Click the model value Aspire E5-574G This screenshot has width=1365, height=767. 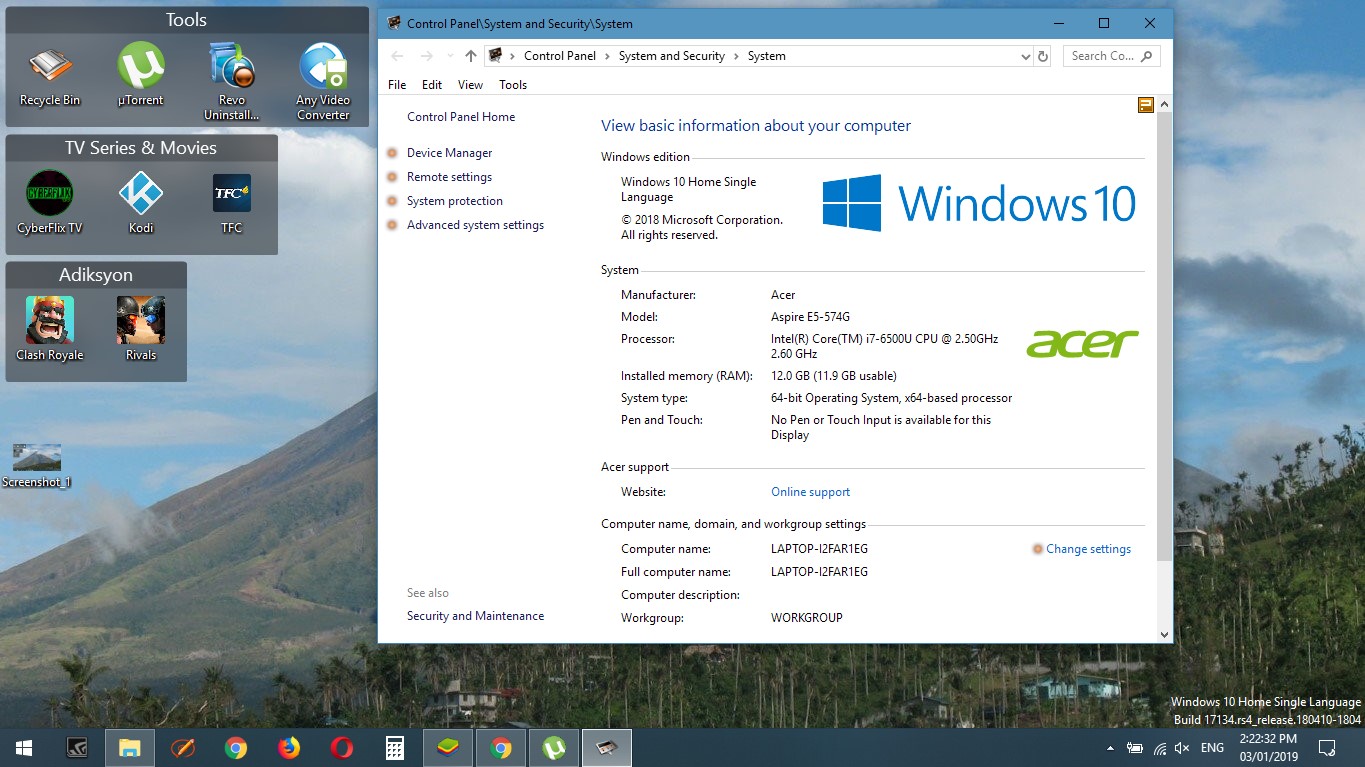(810, 317)
